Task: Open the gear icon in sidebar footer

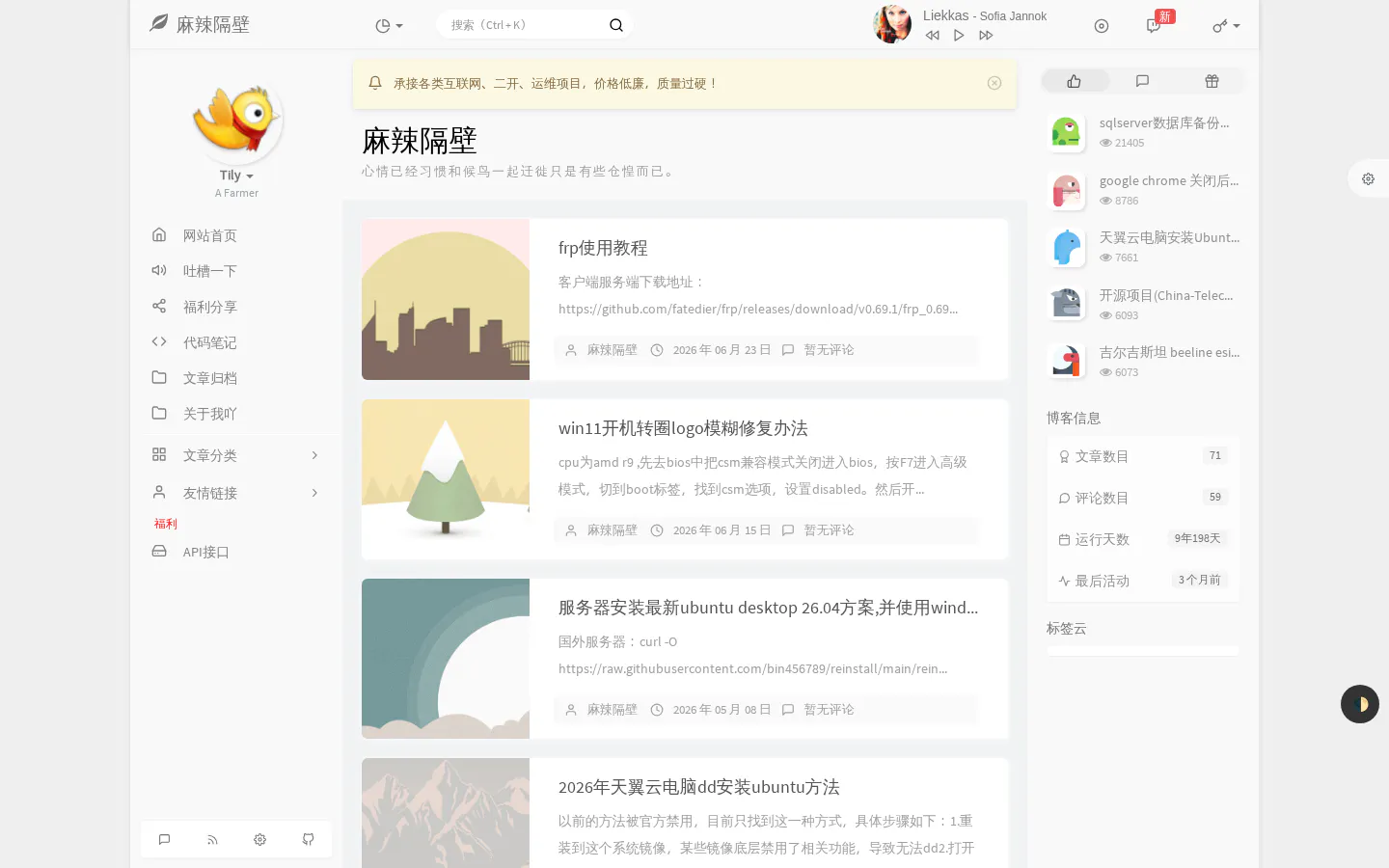Action: [259, 839]
